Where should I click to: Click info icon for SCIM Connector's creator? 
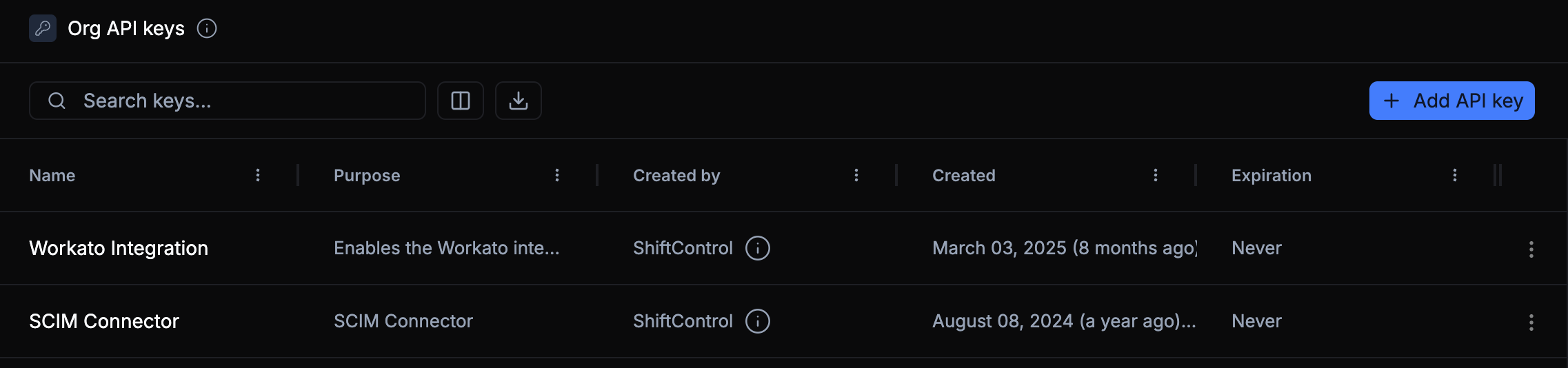point(758,321)
